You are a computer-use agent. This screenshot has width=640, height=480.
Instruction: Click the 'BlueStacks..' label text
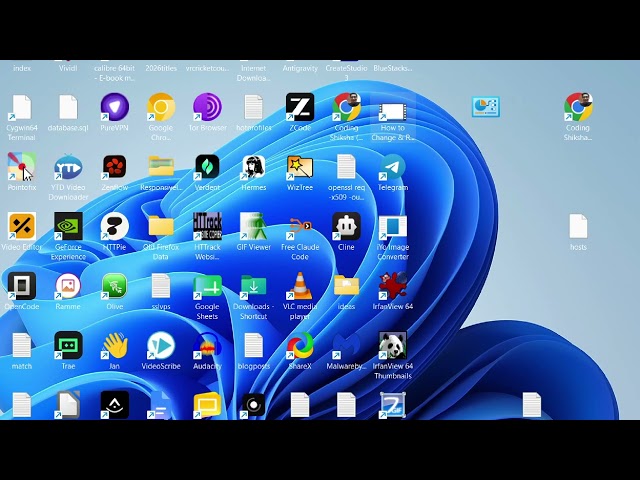393,68
